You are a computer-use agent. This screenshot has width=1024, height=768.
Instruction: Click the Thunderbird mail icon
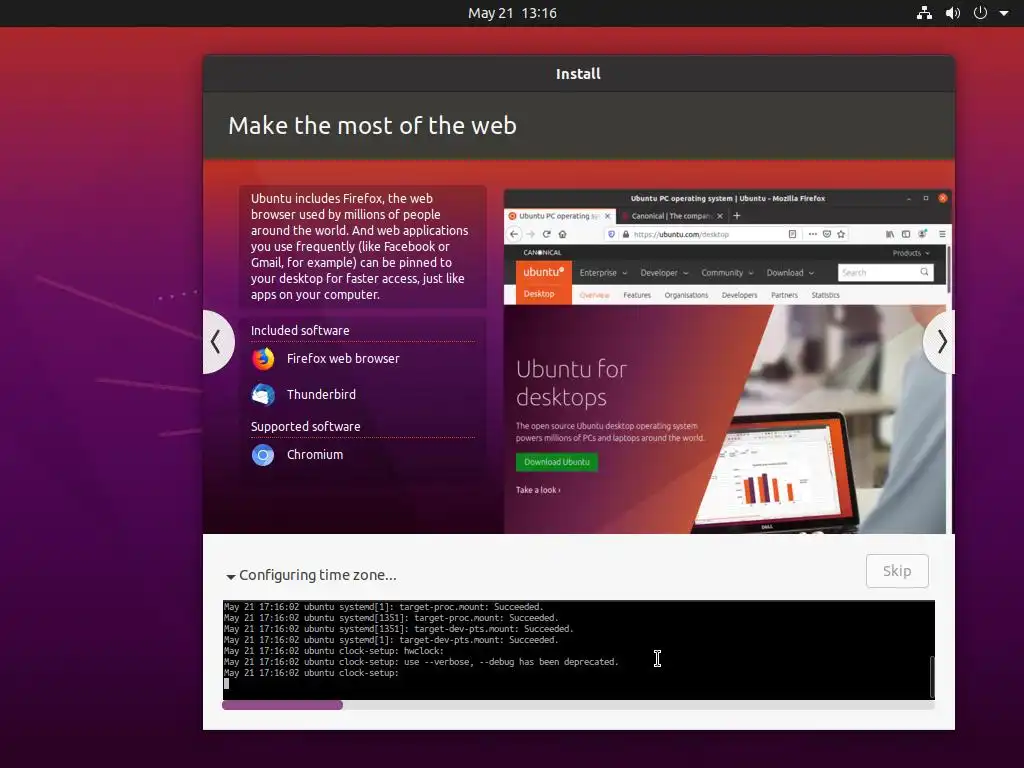click(263, 394)
